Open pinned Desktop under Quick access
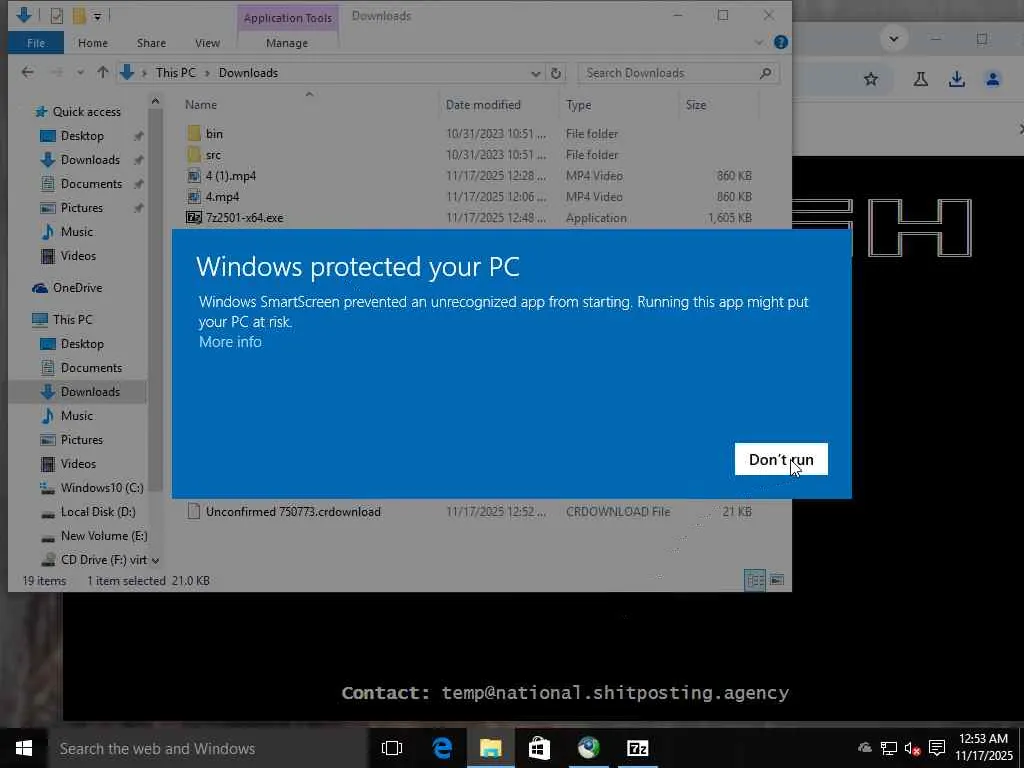The height and width of the screenshot is (768, 1024). [x=82, y=136]
